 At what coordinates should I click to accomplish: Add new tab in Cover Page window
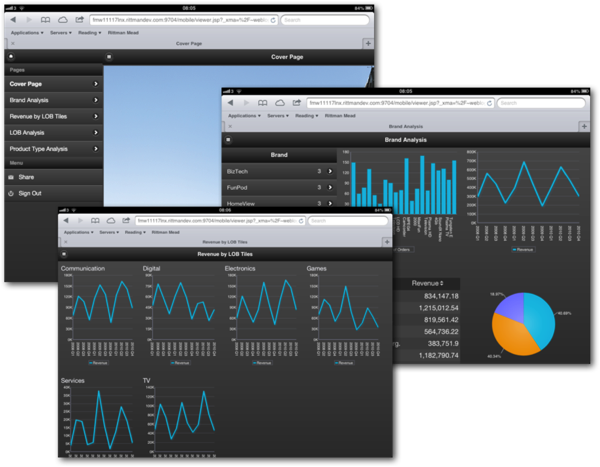pyautogui.click(x=368, y=43)
